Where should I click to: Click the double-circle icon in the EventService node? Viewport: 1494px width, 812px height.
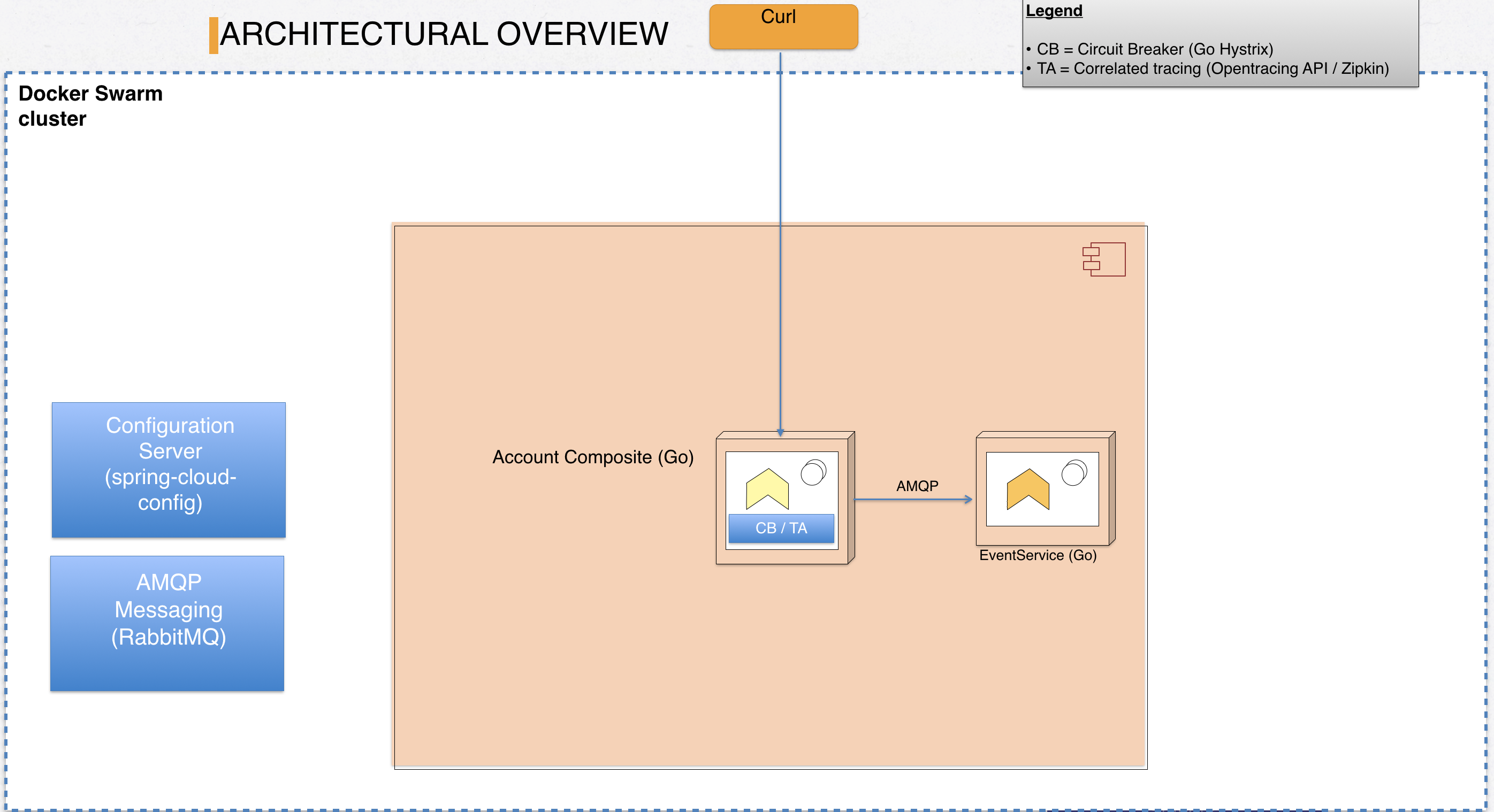pyautogui.click(x=1074, y=472)
